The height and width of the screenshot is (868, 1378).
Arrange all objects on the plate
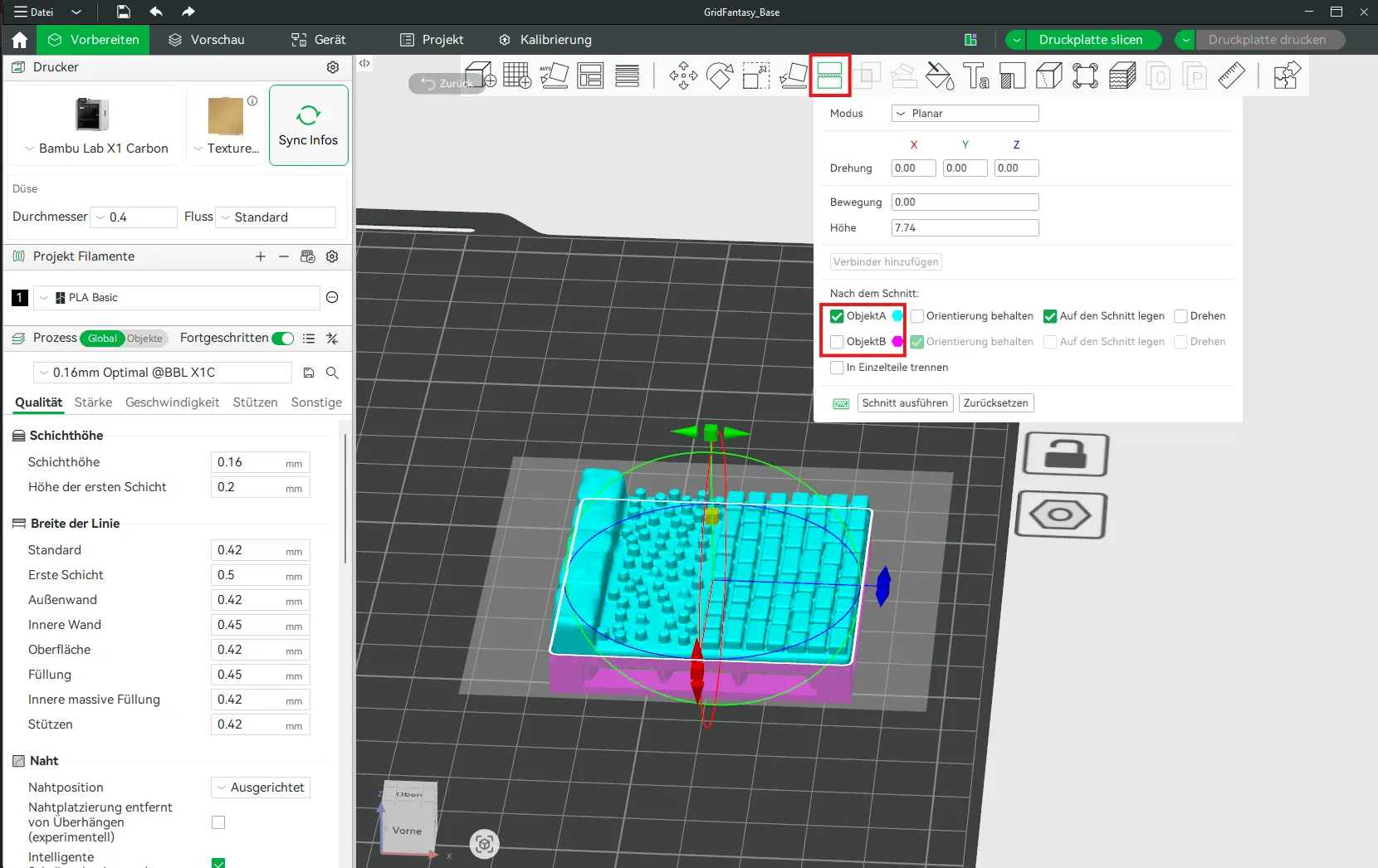click(x=590, y=76)
